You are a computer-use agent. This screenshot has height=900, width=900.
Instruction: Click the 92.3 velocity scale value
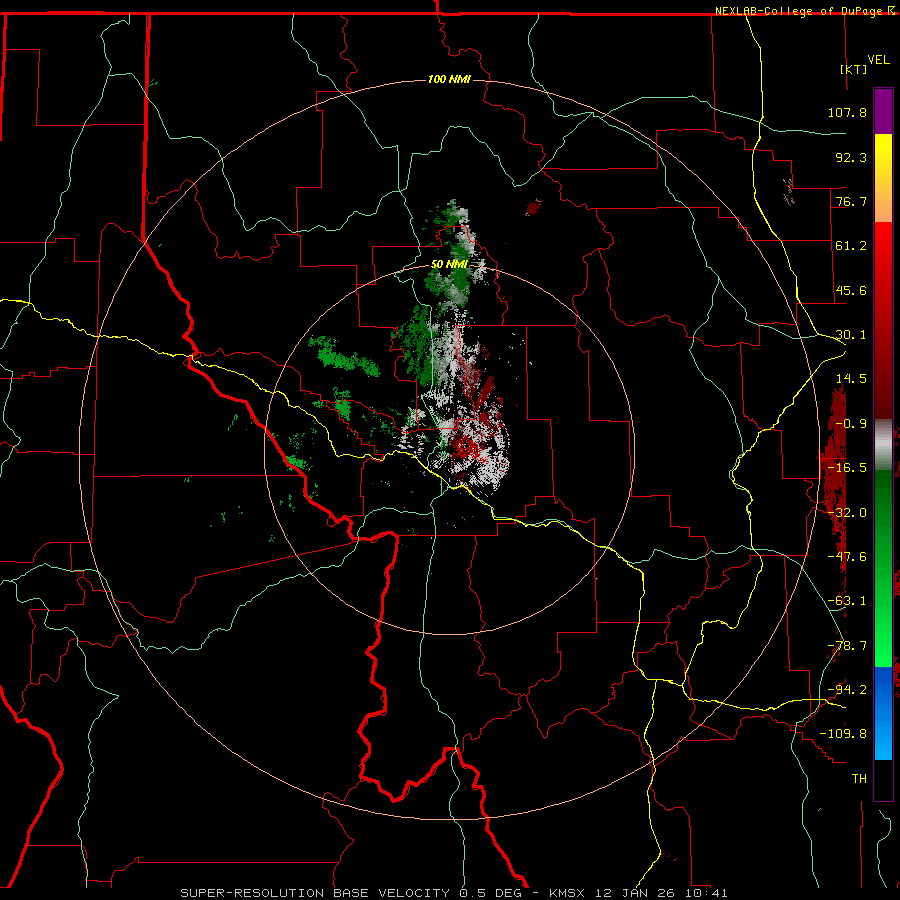tap(851, 157)
